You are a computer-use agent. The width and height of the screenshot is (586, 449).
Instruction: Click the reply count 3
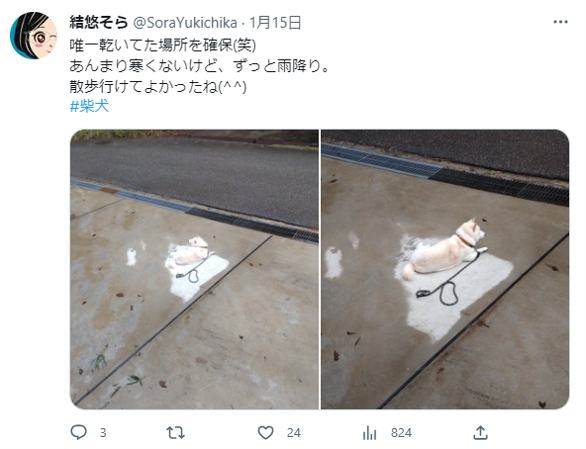103,433
